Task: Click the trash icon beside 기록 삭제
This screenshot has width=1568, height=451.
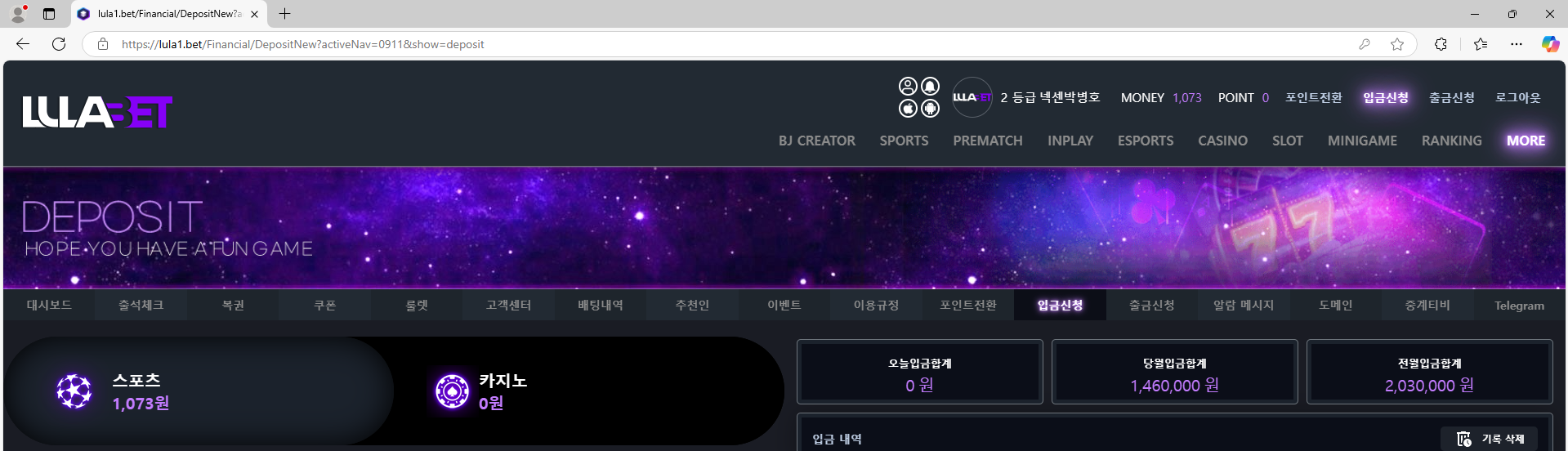Action: [1463, 439]
